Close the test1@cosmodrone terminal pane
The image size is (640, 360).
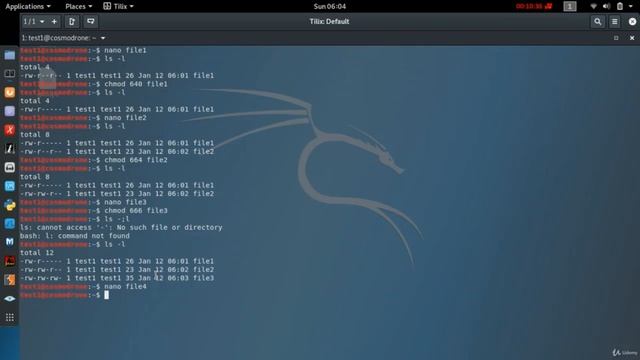pos(632,38)
